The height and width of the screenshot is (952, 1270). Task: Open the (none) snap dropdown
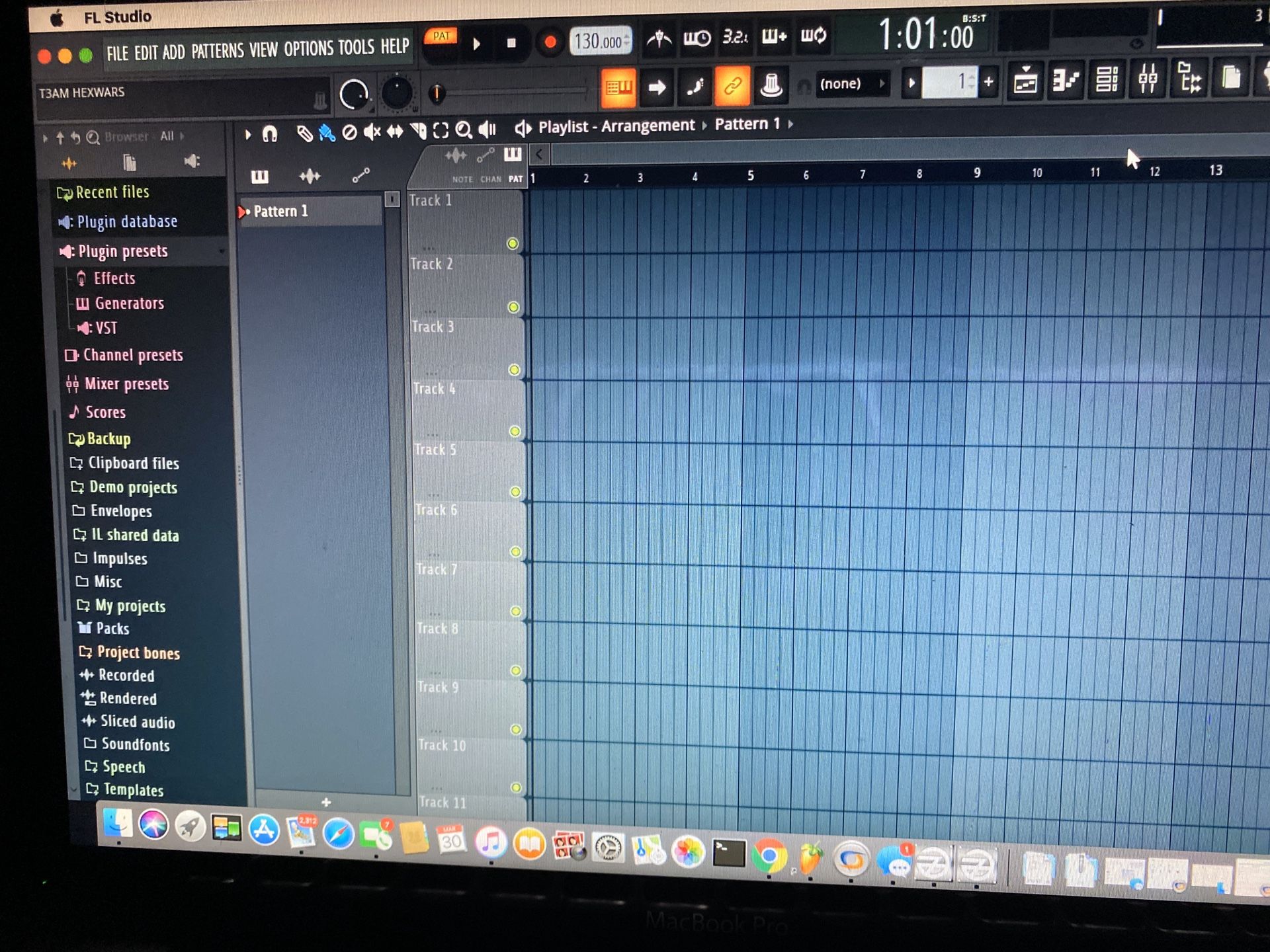click(x=851, y=83)
